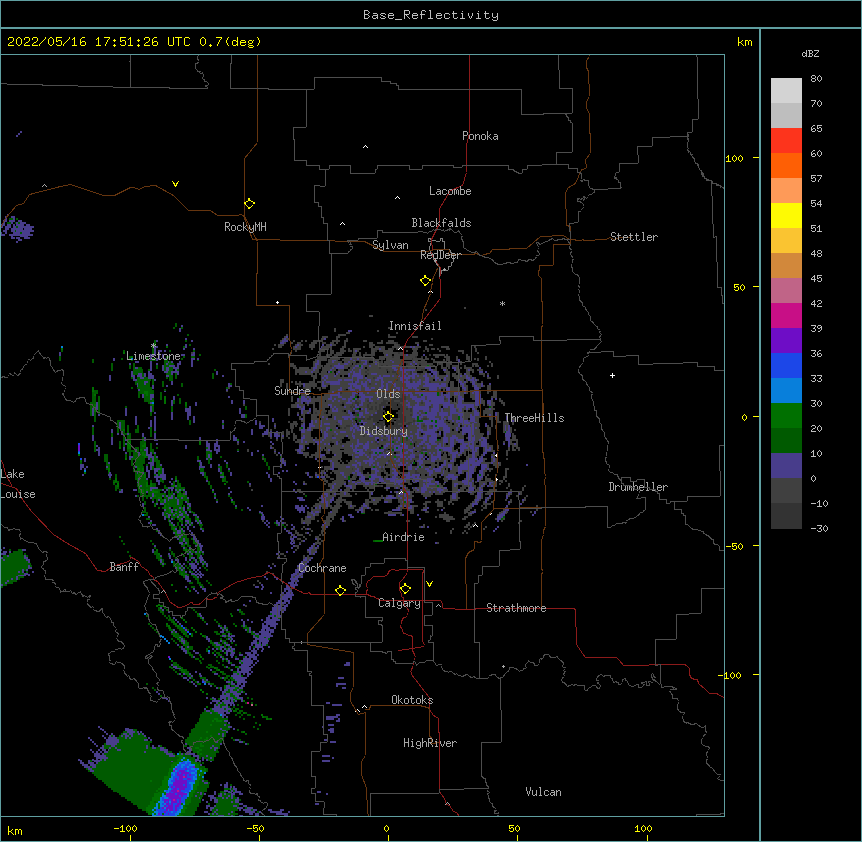Click the Vulcan town label
The image size is (862, 842).
[543, 792]
